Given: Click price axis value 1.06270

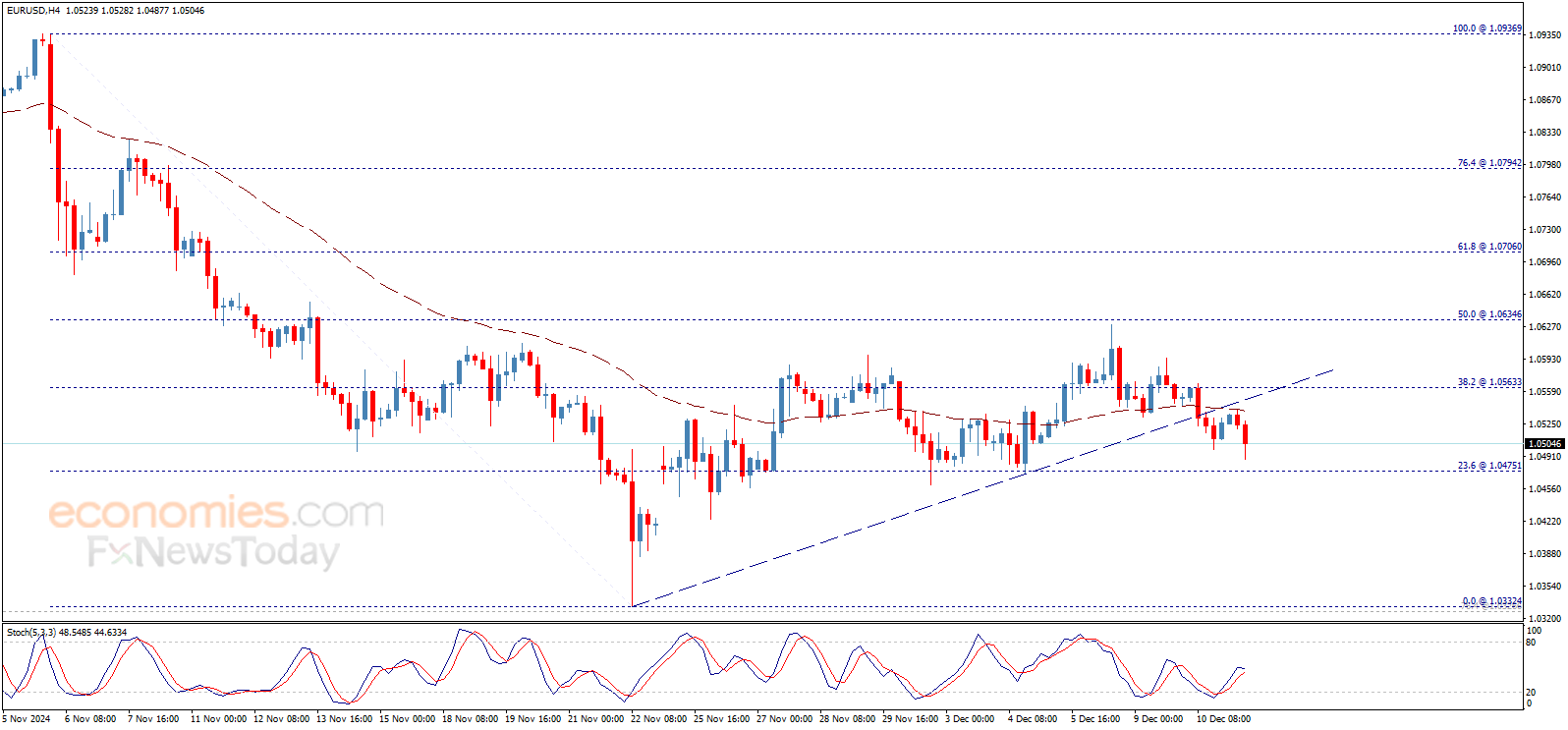Looking at the screenshot, I should pos(1545,327).
